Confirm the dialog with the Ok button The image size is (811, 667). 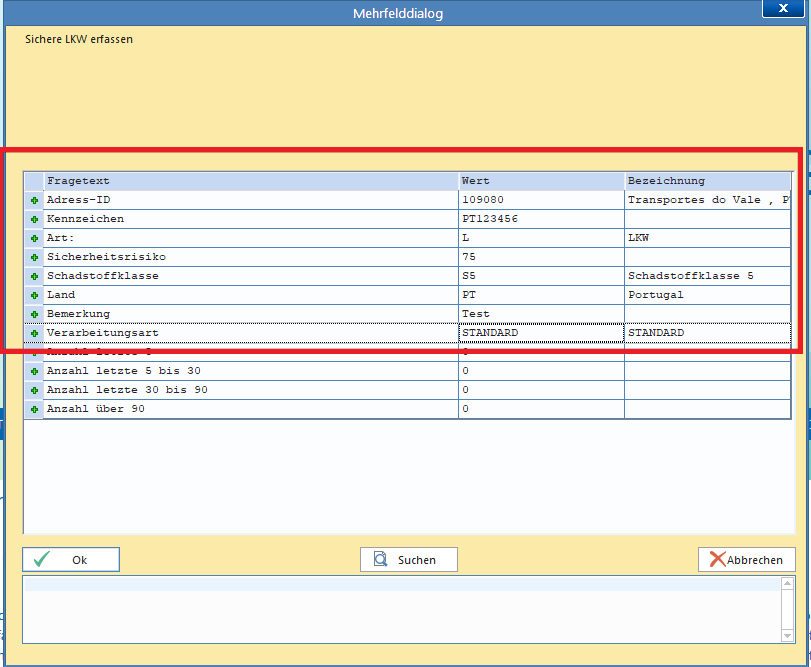71,559
